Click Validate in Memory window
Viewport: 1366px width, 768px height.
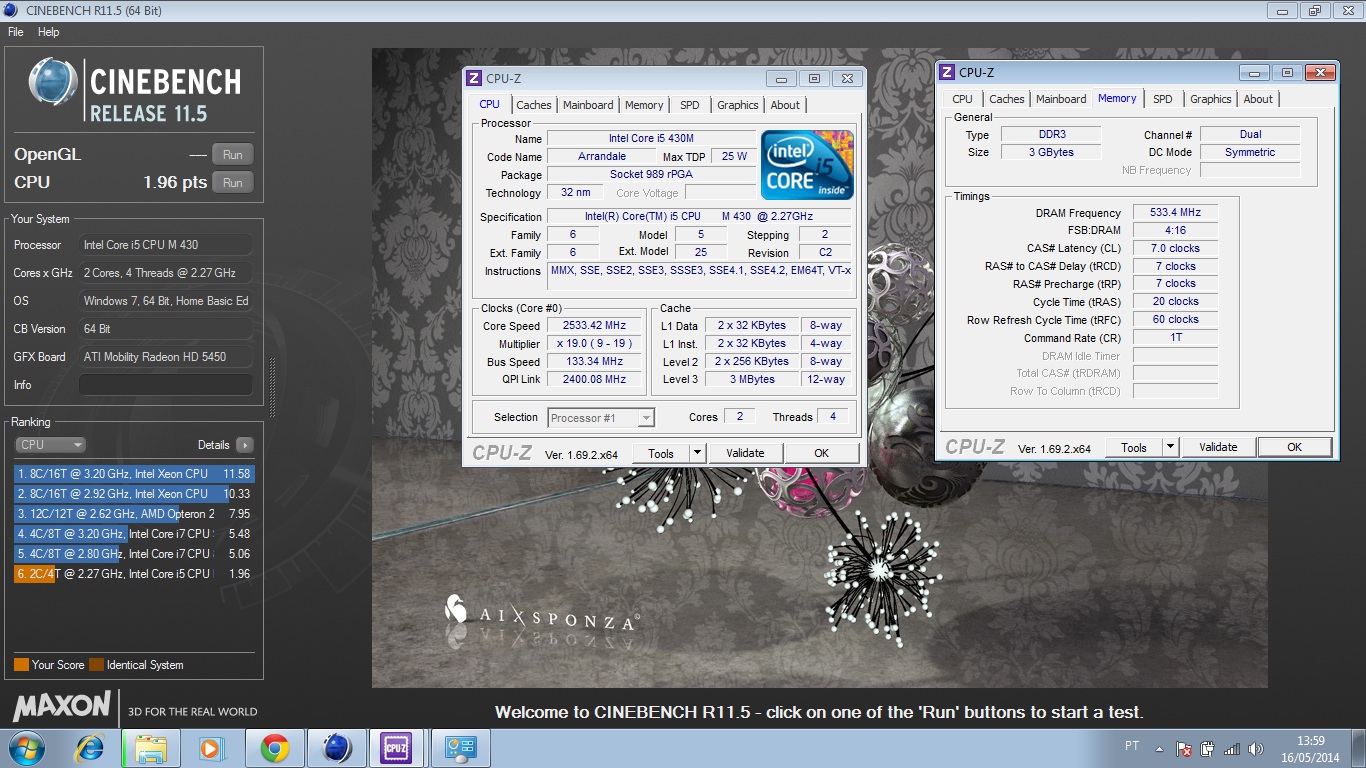pyautogui.click(x=1218, y=447)
